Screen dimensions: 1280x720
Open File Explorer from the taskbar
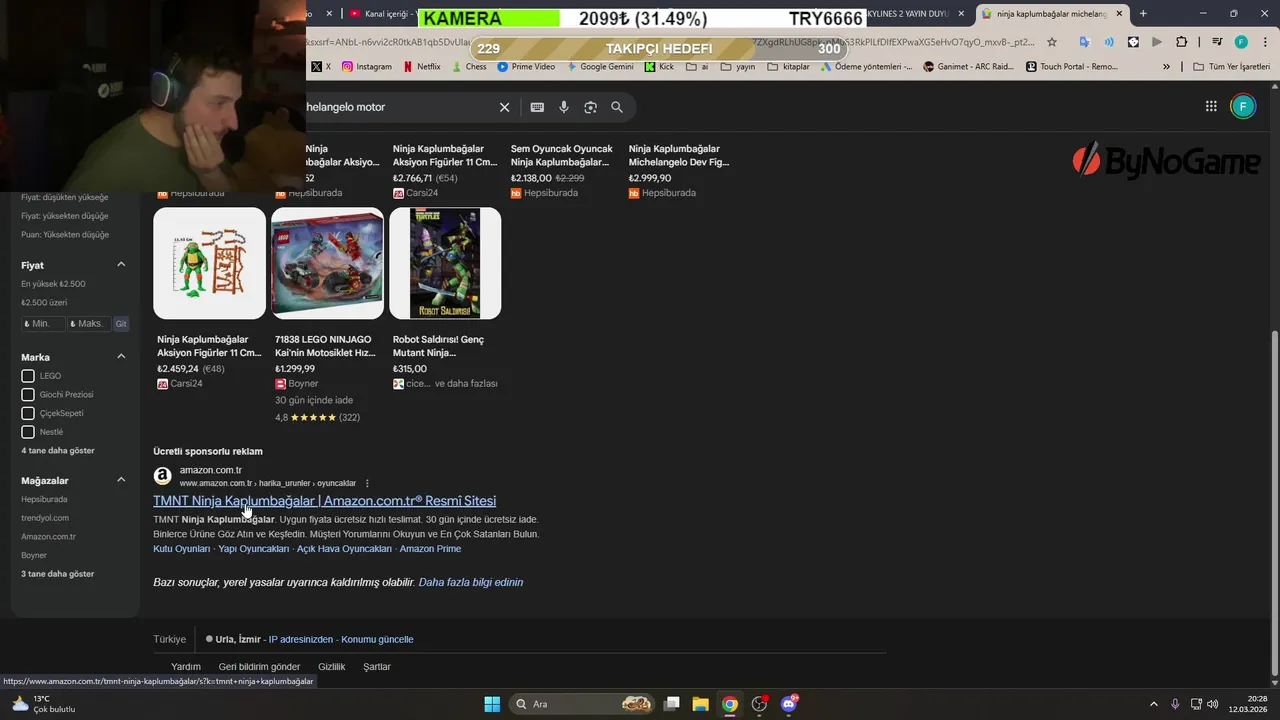pos(700,704)
